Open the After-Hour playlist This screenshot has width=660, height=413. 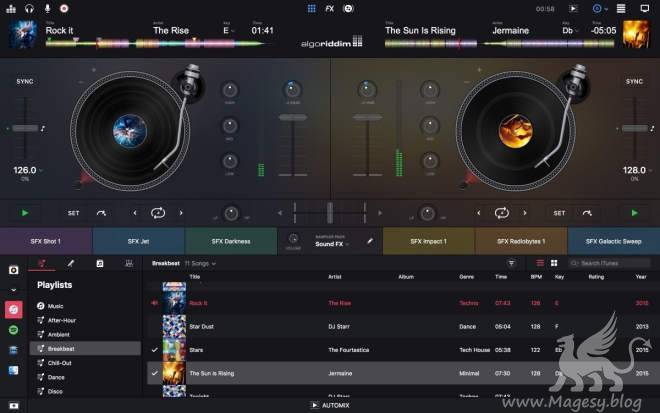[x=85, y=320]
